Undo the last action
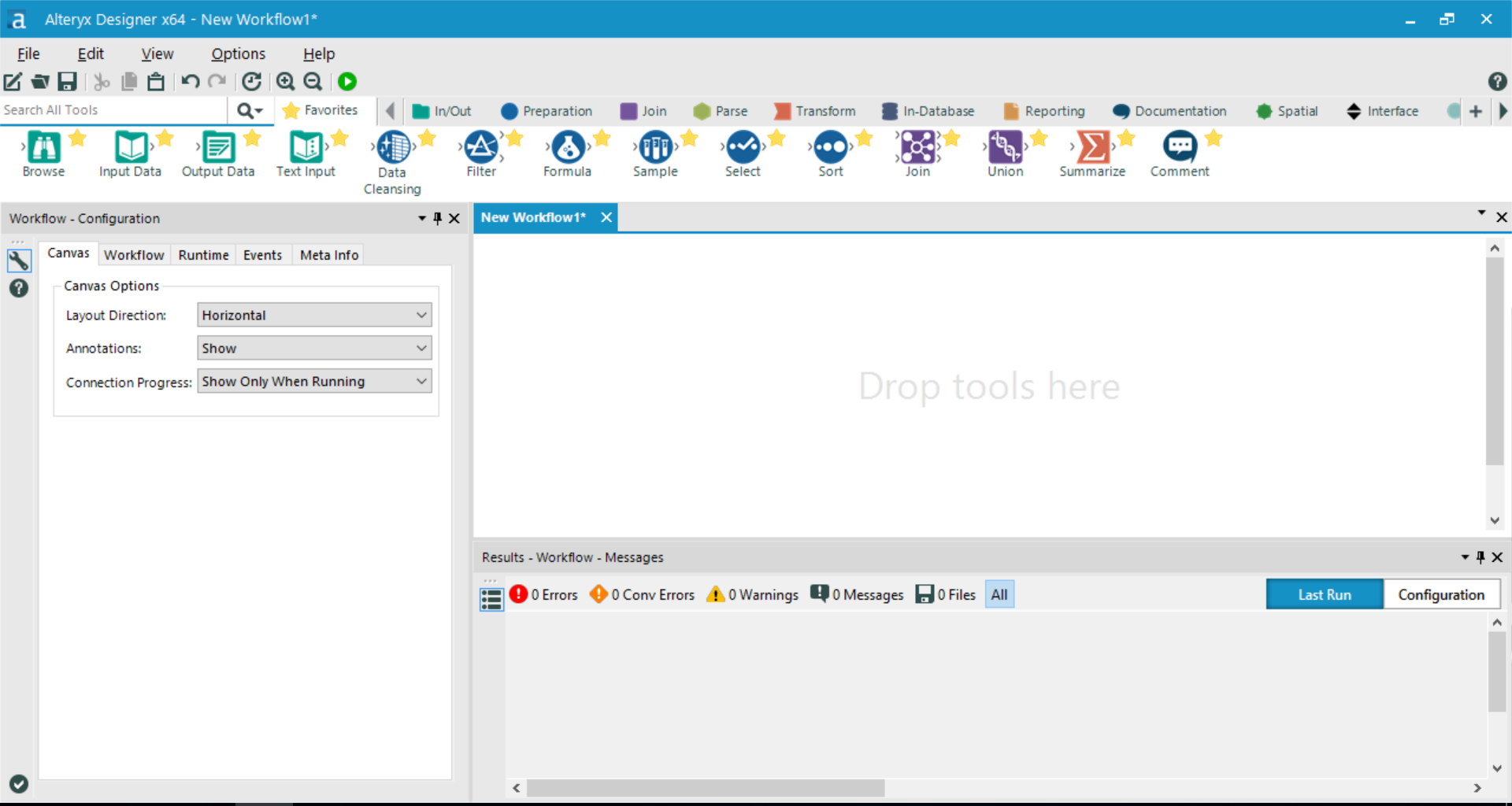Image resolution: width=1512 pixels, height=806 pixels. click(190, 81)
